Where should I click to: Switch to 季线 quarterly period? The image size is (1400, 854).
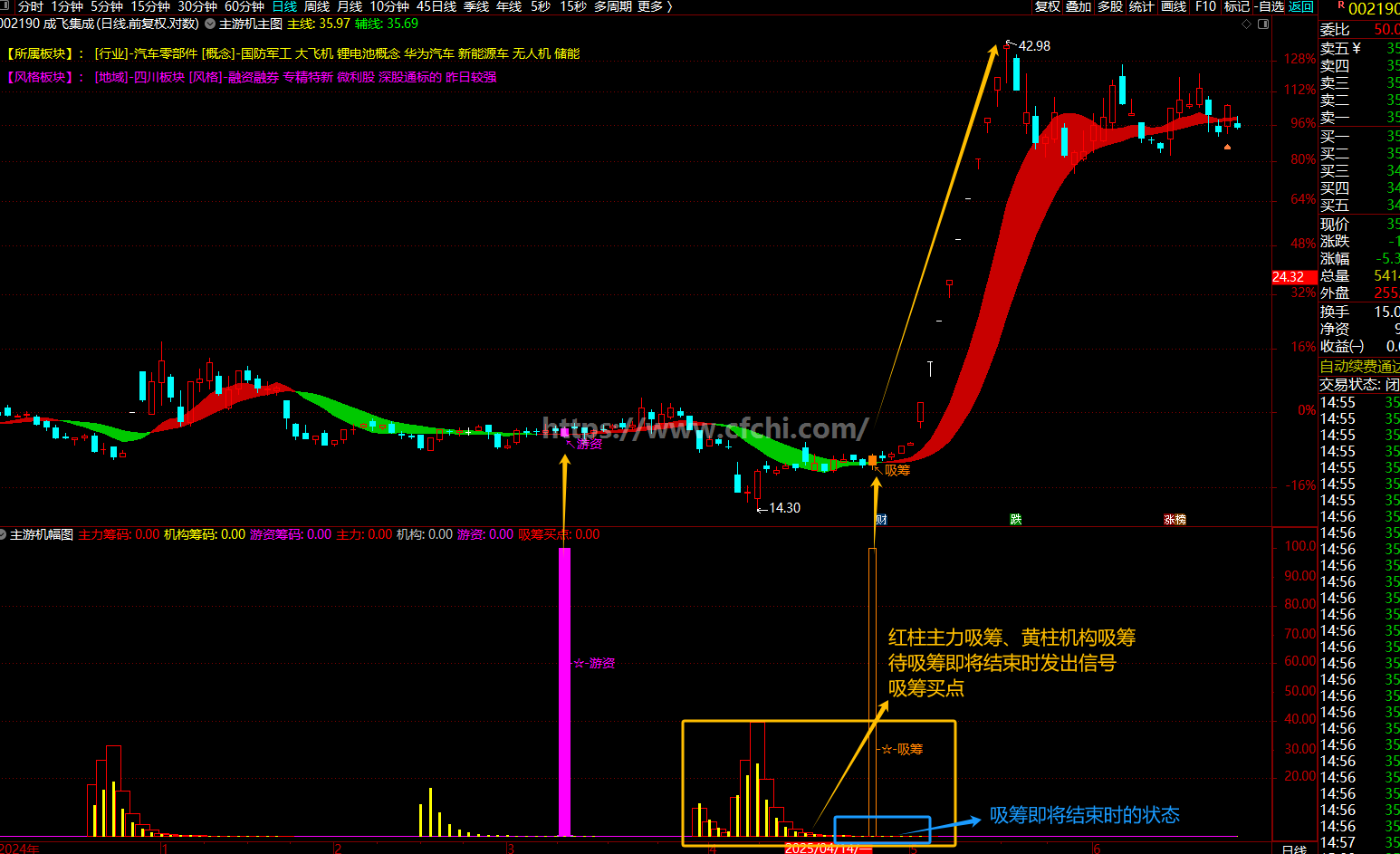pyautogui.click(x=476, y=6)
